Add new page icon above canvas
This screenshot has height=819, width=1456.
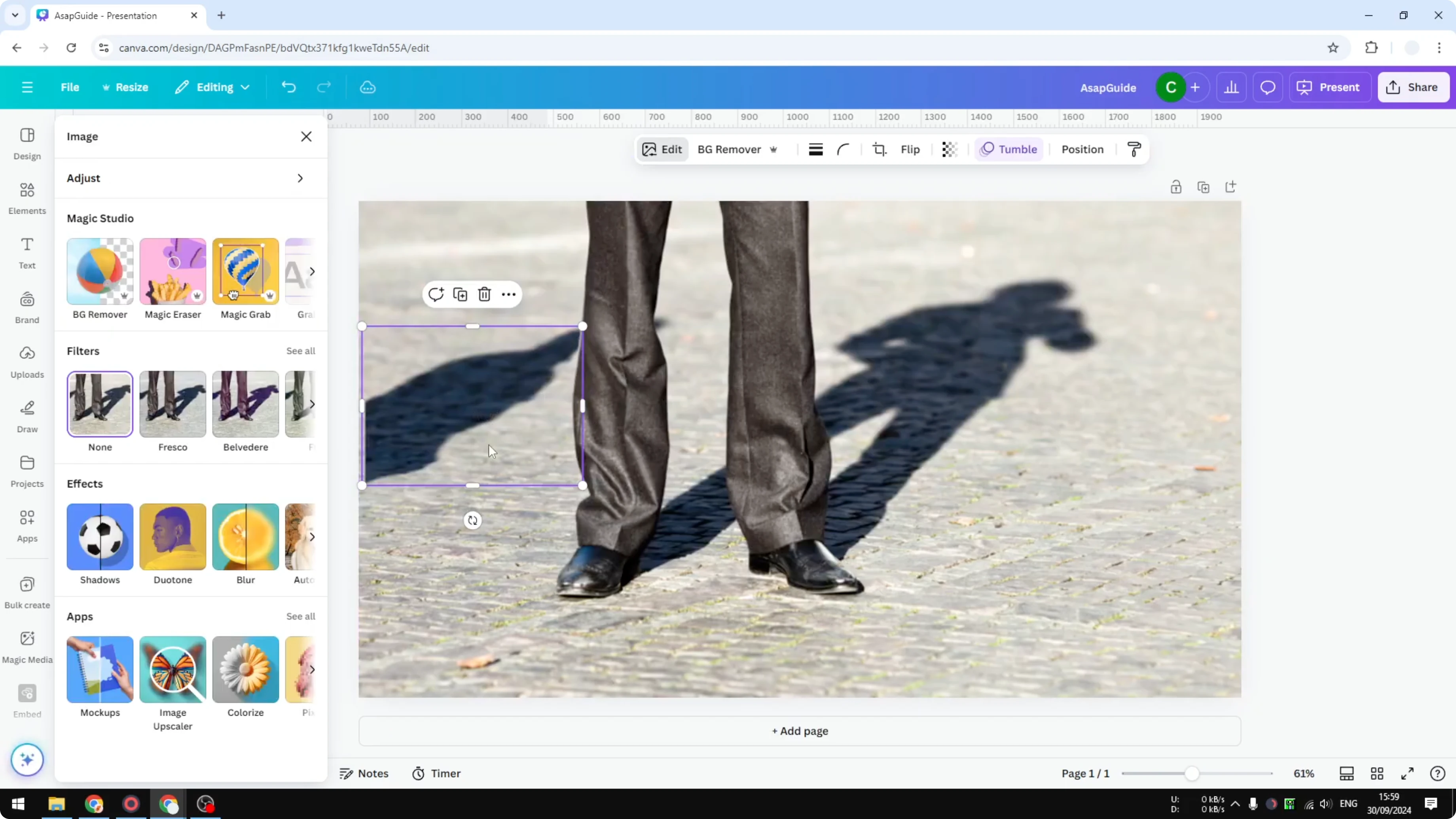pos(1230,187)
